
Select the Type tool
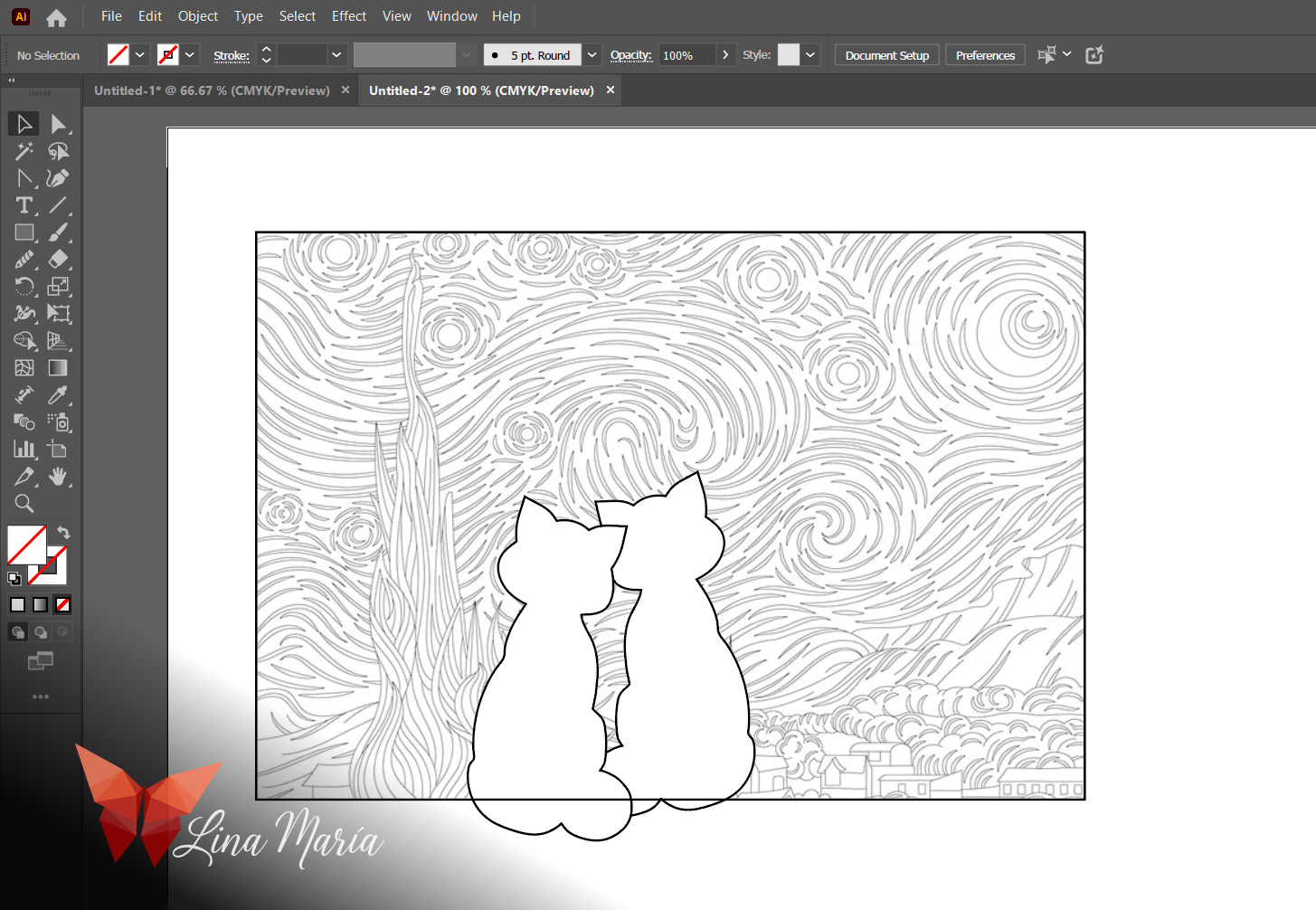click(x=24, y=205)
